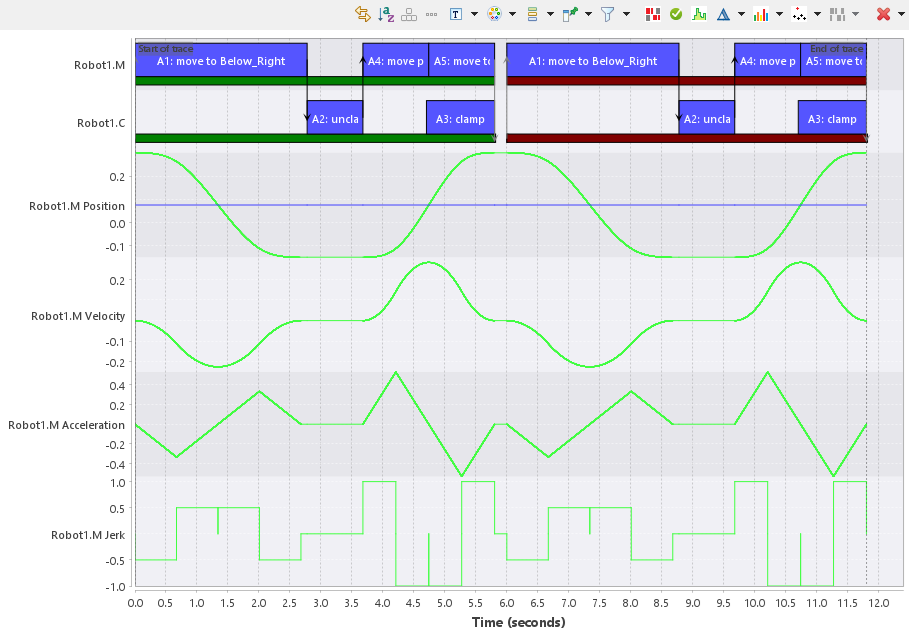Open the dropdown next to the filter icon
The image size is (909, 632).
point(626,13)
